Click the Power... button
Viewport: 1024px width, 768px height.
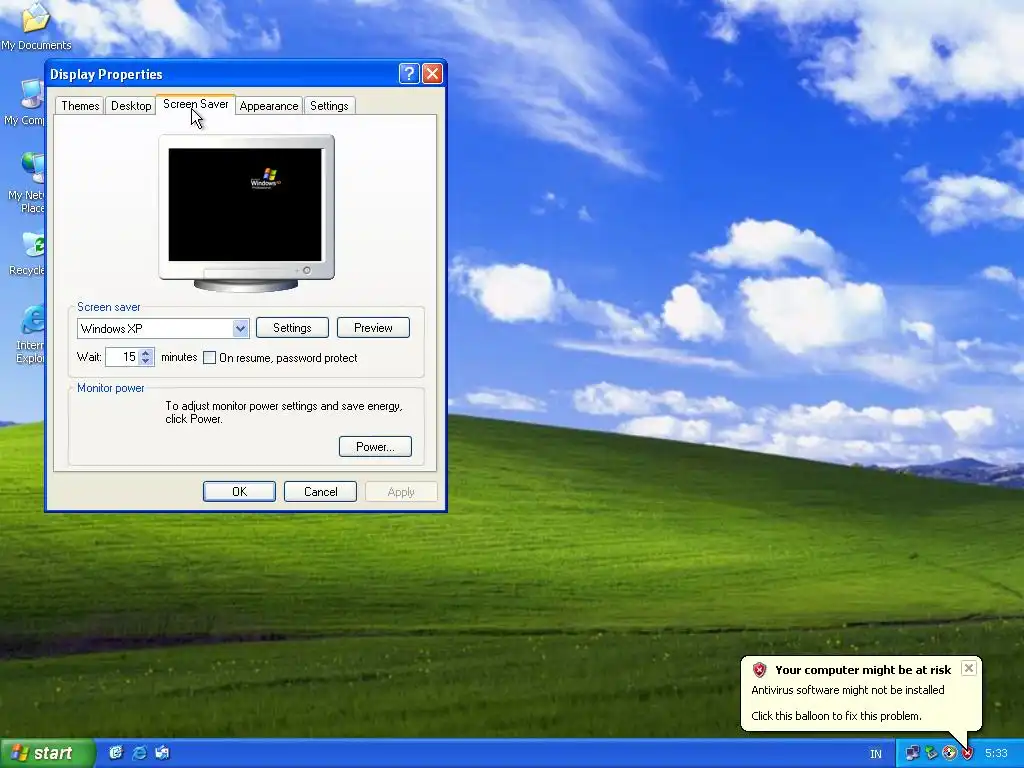point(376,447)
